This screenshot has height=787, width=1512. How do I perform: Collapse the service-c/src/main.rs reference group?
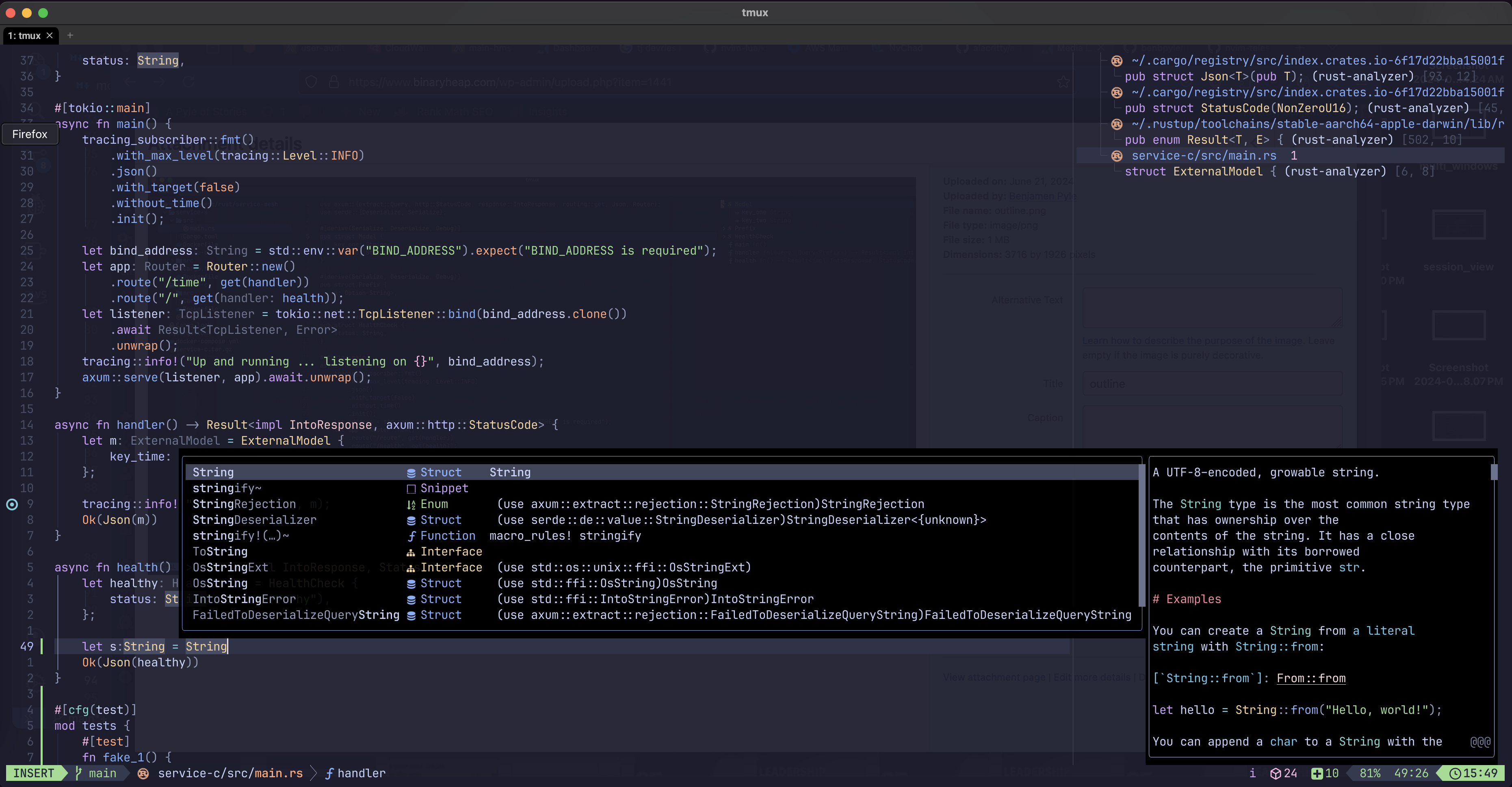point(1203,156)
